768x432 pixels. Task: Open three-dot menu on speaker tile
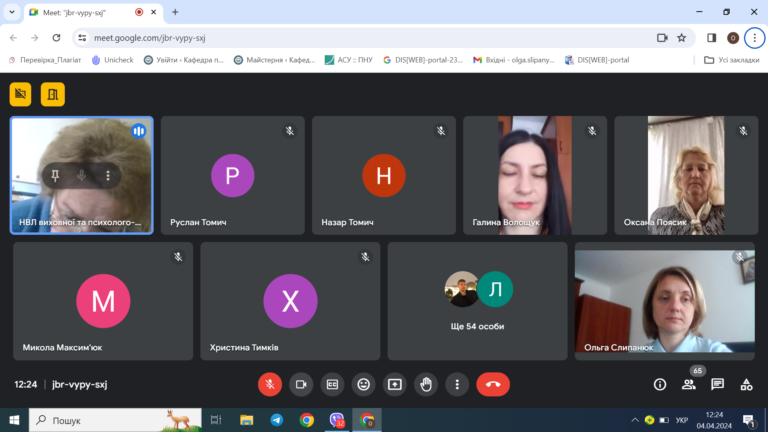pos(108,175)
